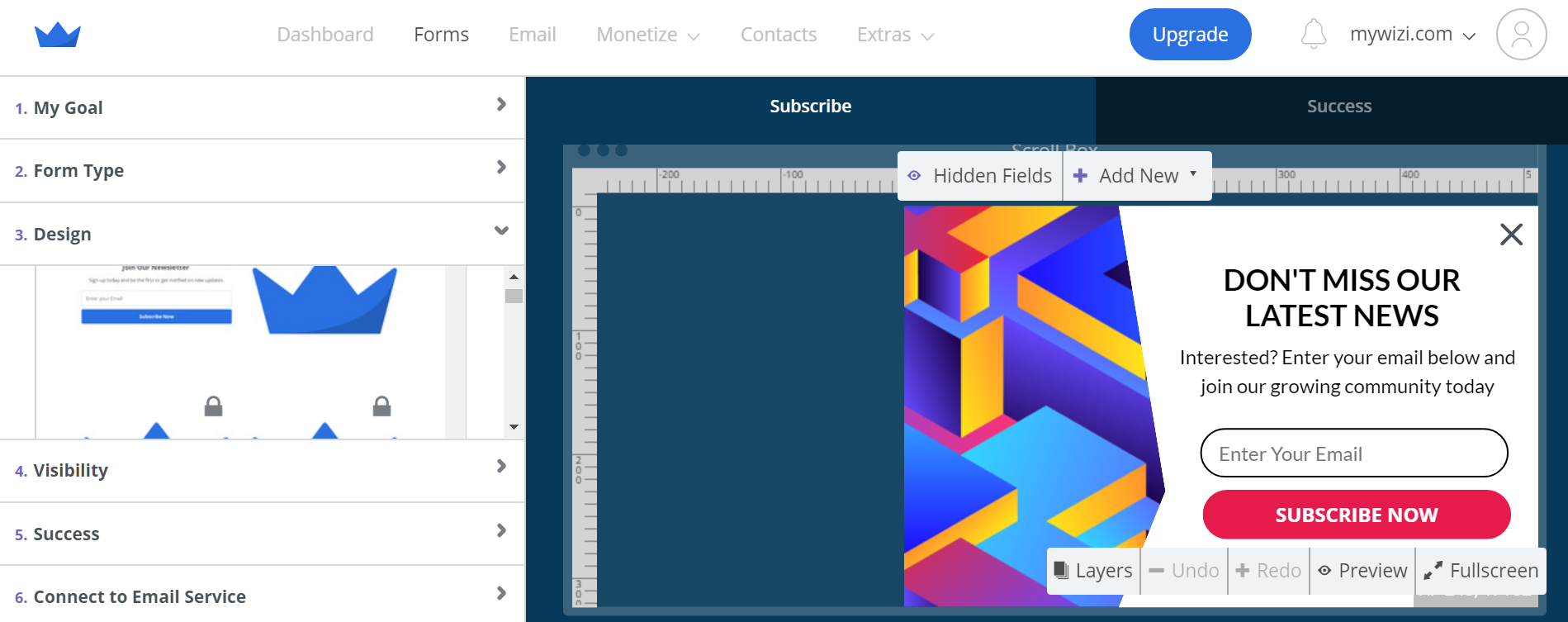
Task: Expand the My Goal section
Action: click(262, 107)
